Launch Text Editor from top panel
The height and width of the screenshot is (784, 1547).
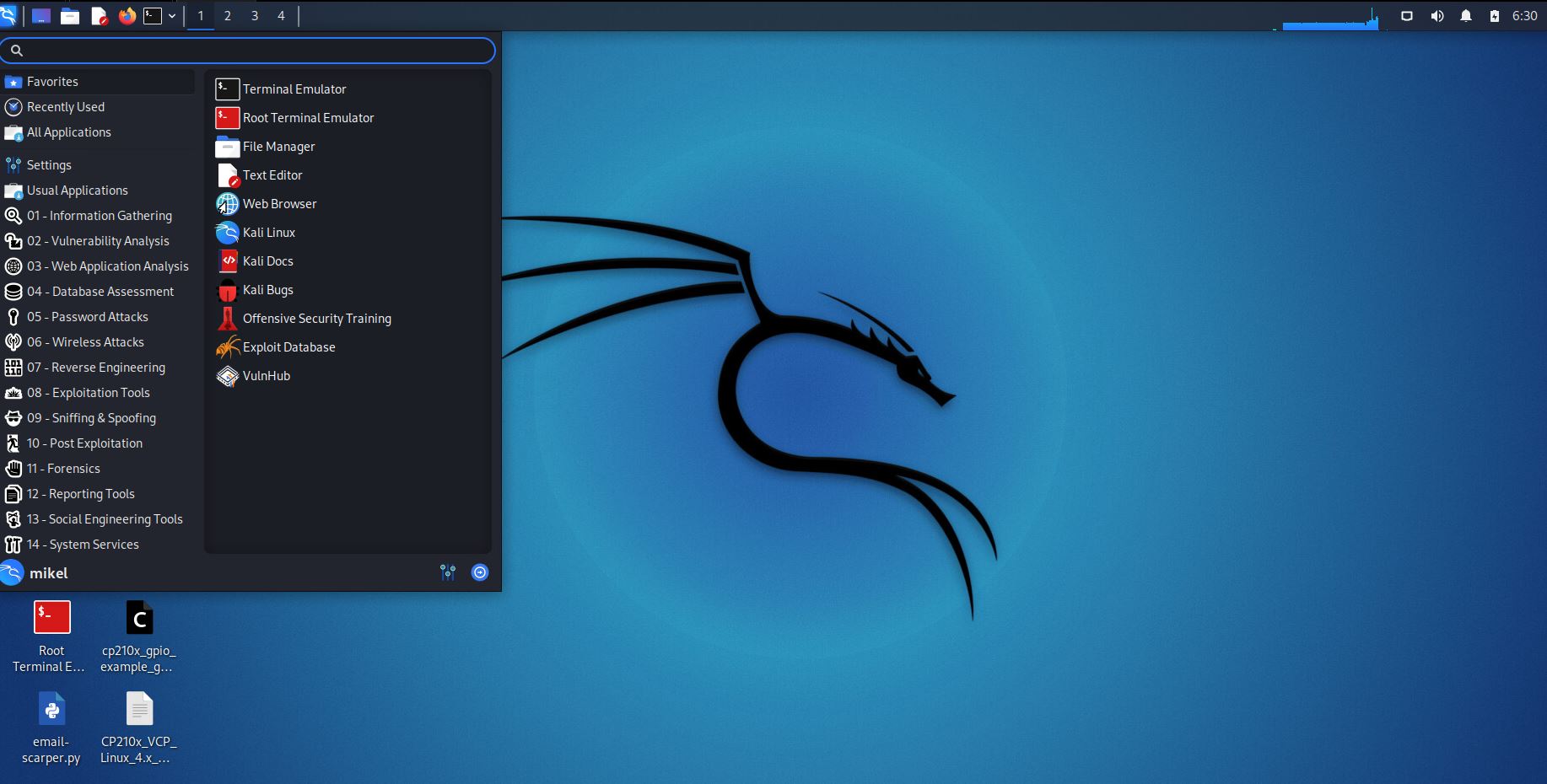[x=99, y=16]
